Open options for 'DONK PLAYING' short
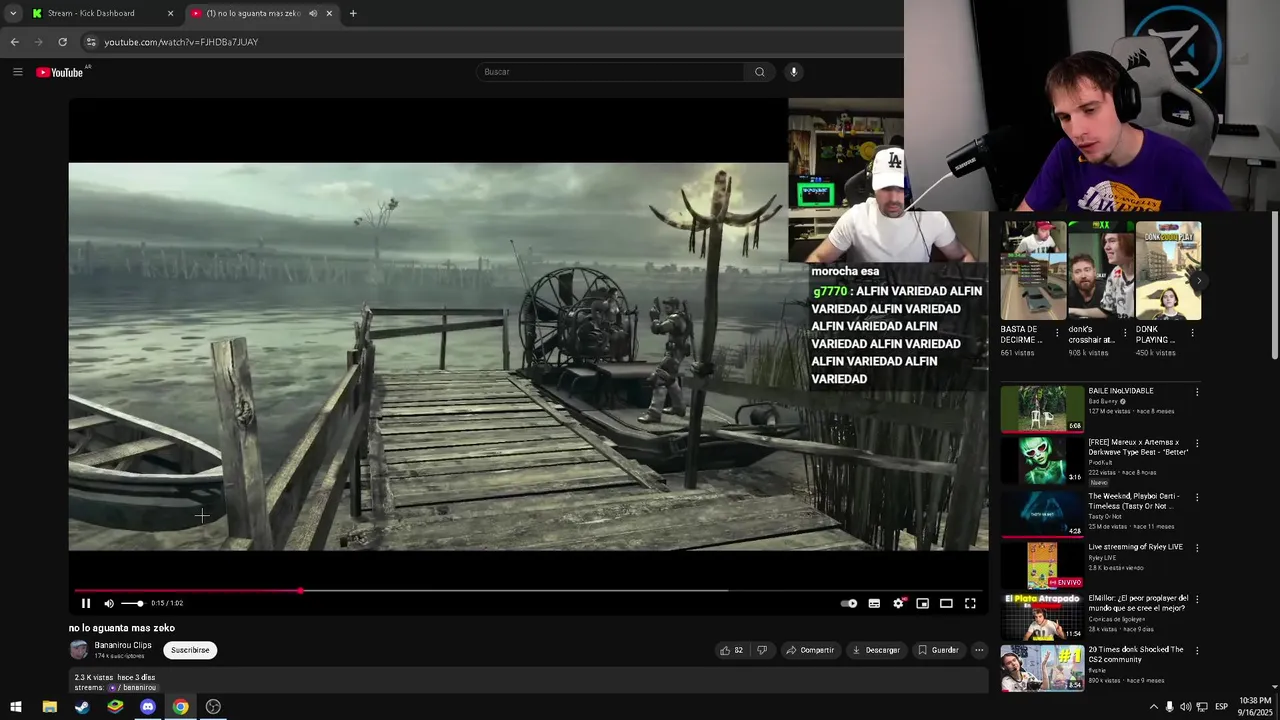Screen dimensions: 1280x720 pos(1192,333)
